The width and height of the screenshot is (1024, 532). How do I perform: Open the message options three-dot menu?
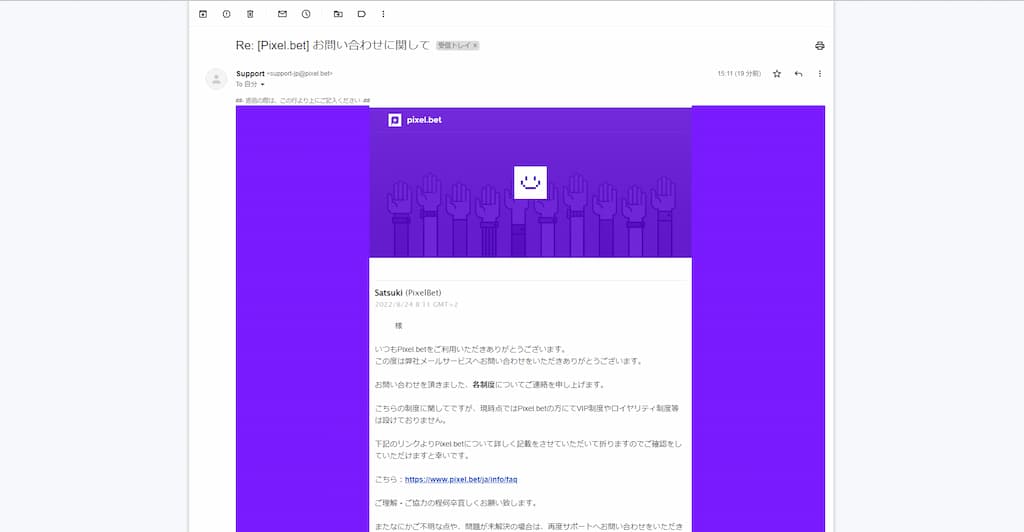pyautogui.click(x=820, y=74)
